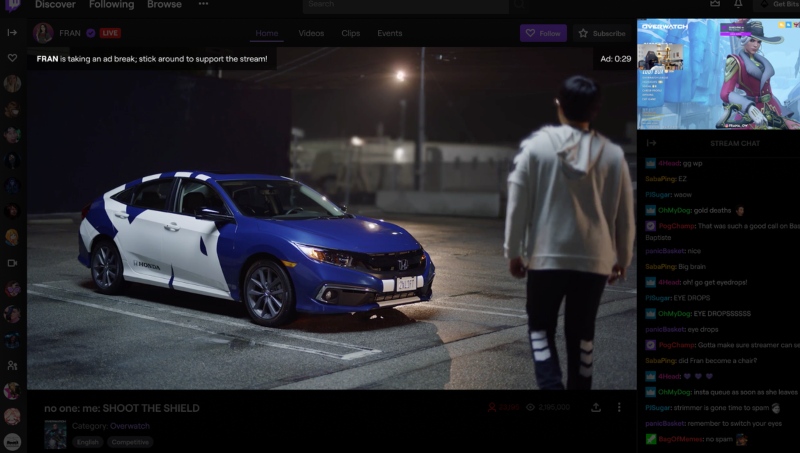The height and width of the screenshot is (453, 800).
Task: Collapse the stream chat with arrow icon
Action: [x=651, y=143]
